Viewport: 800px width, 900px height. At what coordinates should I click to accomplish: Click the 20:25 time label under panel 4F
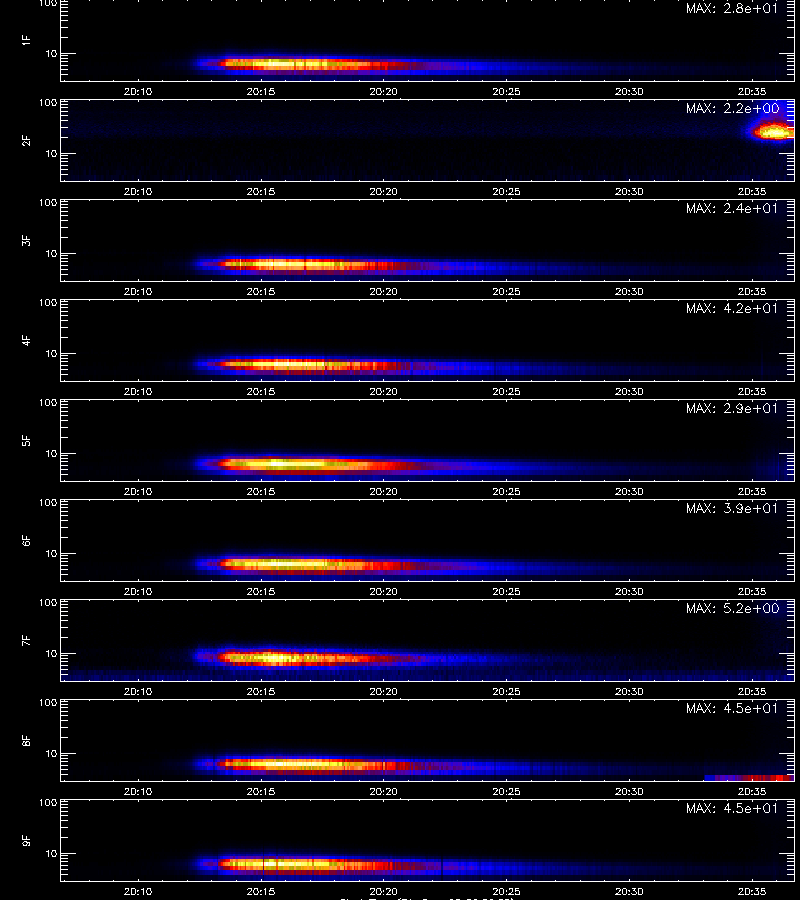506,391
